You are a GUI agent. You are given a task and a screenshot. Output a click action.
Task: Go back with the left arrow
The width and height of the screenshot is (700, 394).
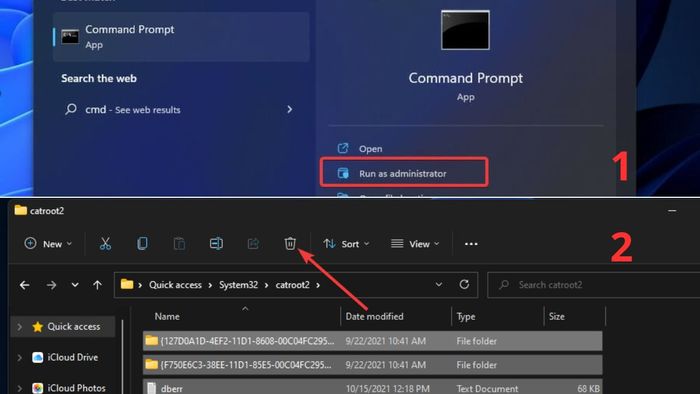point(25,285)
